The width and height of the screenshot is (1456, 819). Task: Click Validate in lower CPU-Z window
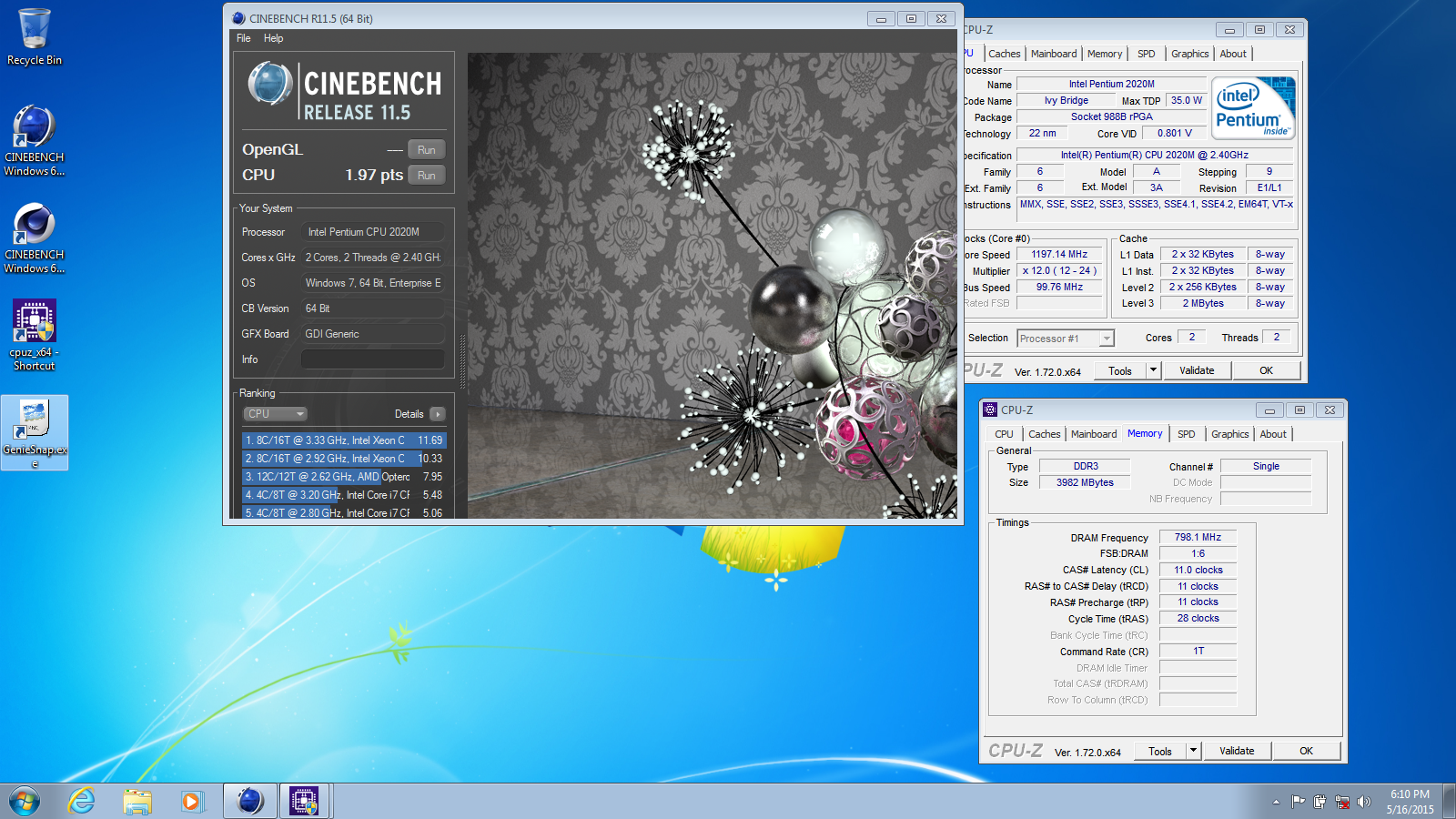(x=1237, y=752)
